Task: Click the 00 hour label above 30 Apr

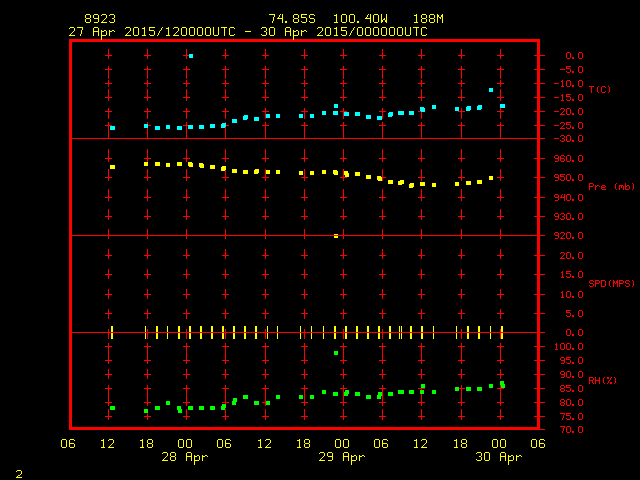Action: 499,444
